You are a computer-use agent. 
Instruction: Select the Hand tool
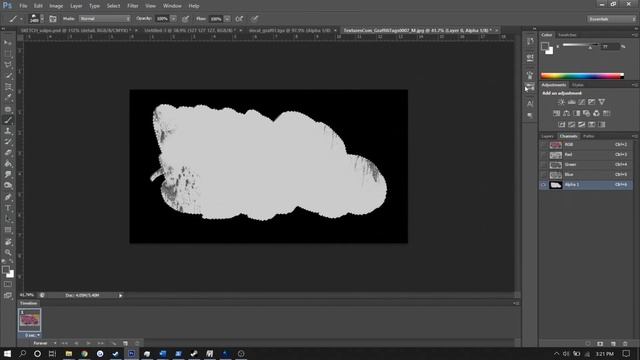[x=8, y=242]
